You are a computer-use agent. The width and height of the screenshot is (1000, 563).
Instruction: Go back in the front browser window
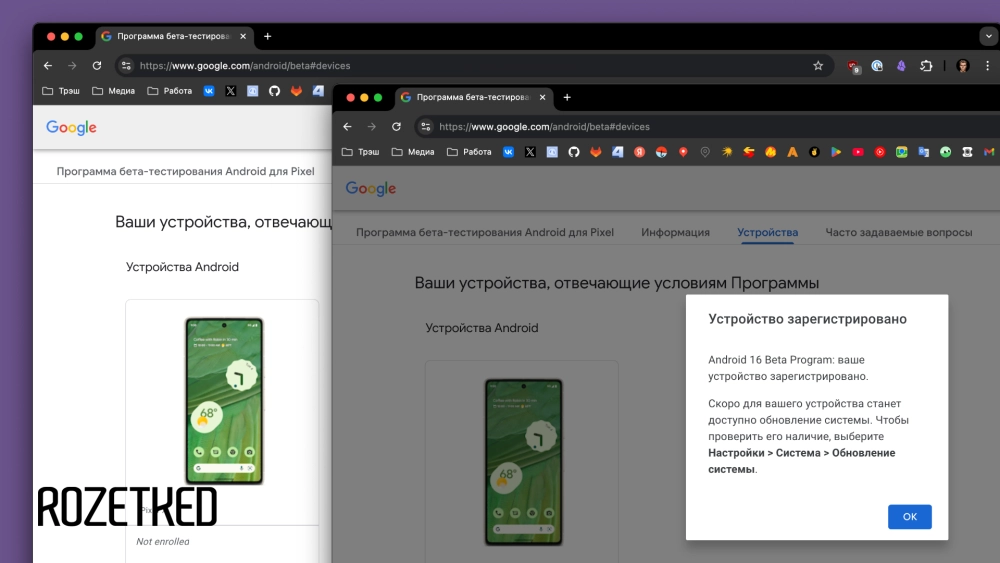pos(348,127)
